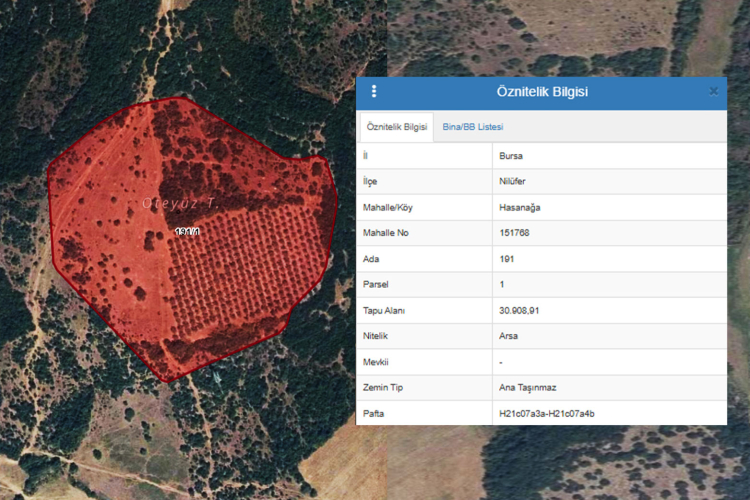750x500 pixels.
Task: Select the Nilüfer value in İlçe row
Action: 512,182
